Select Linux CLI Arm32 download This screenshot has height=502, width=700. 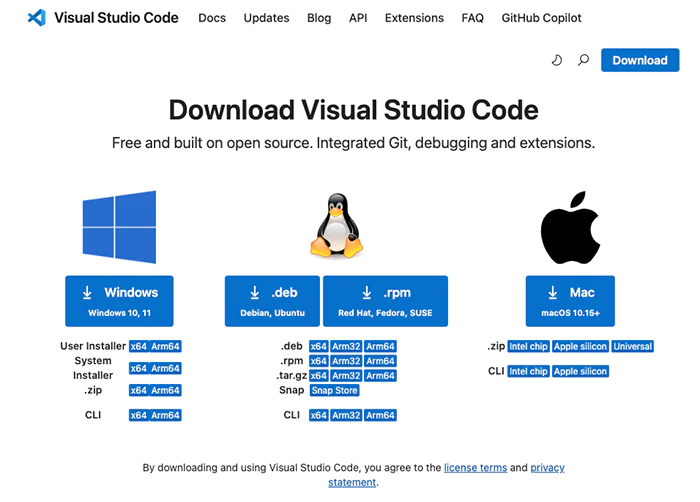click(346, 415)
